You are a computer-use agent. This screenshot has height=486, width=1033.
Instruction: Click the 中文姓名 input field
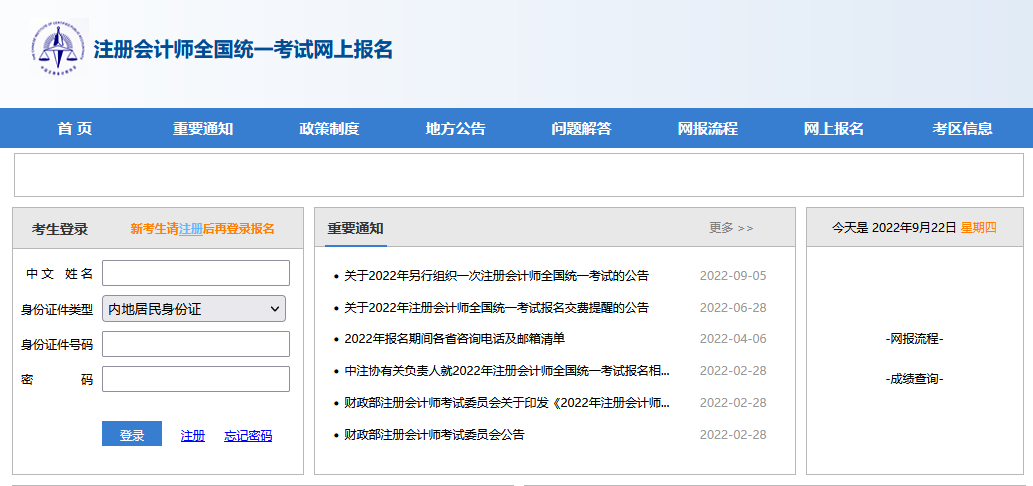coord(195,273)
